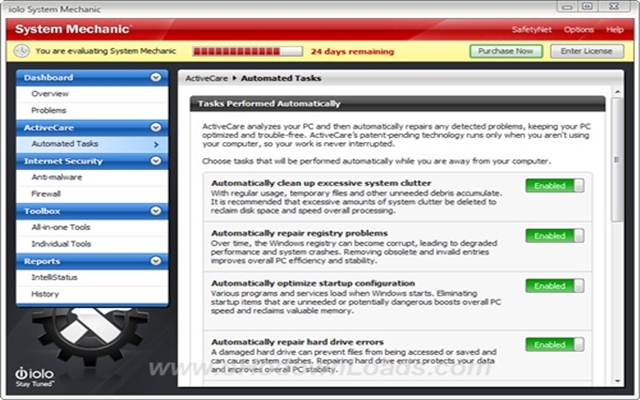Maximize the System Mechanic window
This screenshot has height=400, width=640.
587,6
